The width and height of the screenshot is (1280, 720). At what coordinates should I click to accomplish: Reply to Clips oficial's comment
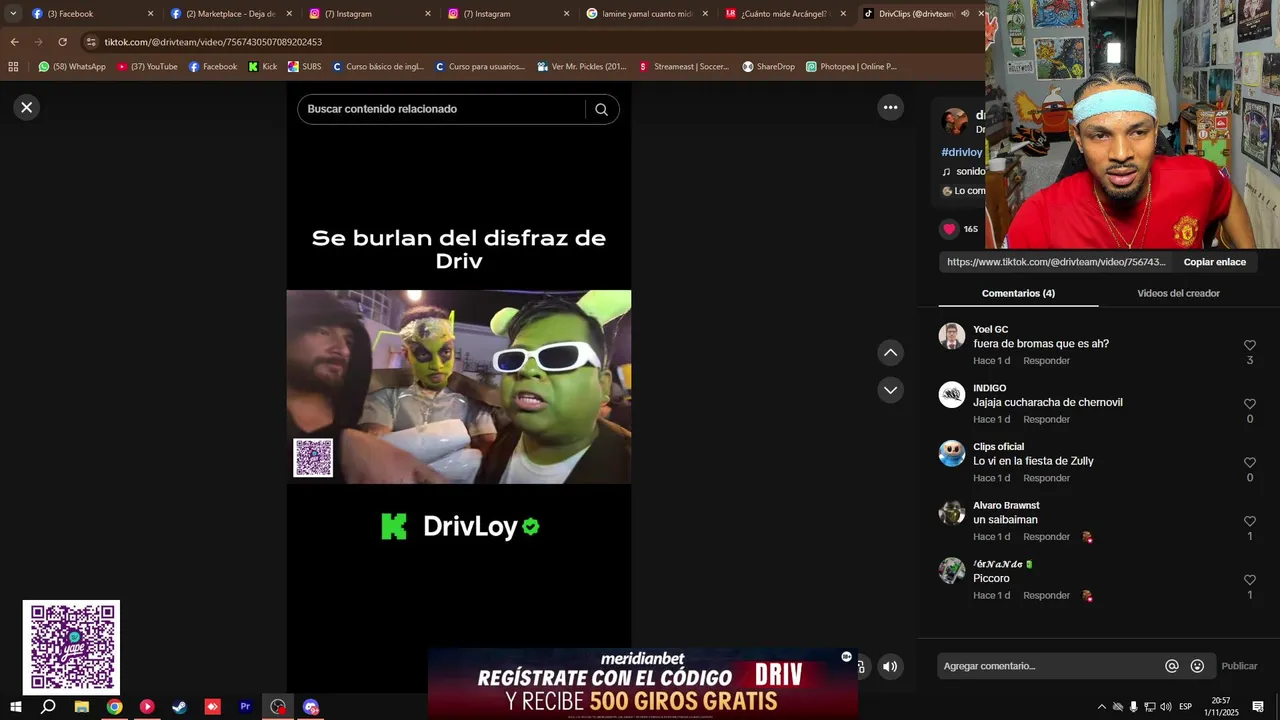[x=1046, y=478]
